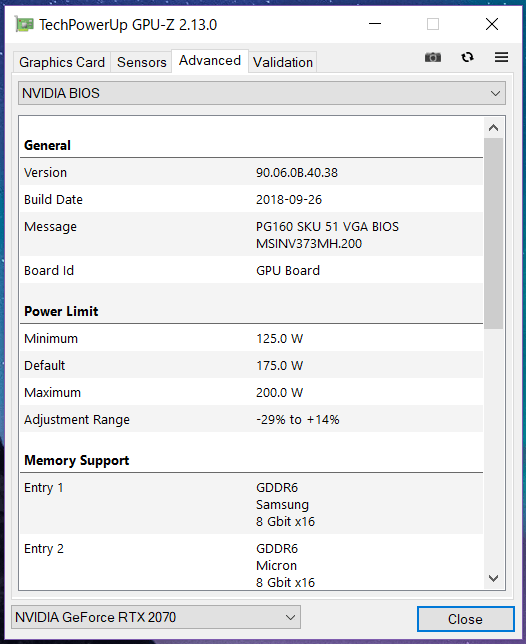Click the refresh icon
Viewport: 526px width, 644px height.
coord(467,57)
